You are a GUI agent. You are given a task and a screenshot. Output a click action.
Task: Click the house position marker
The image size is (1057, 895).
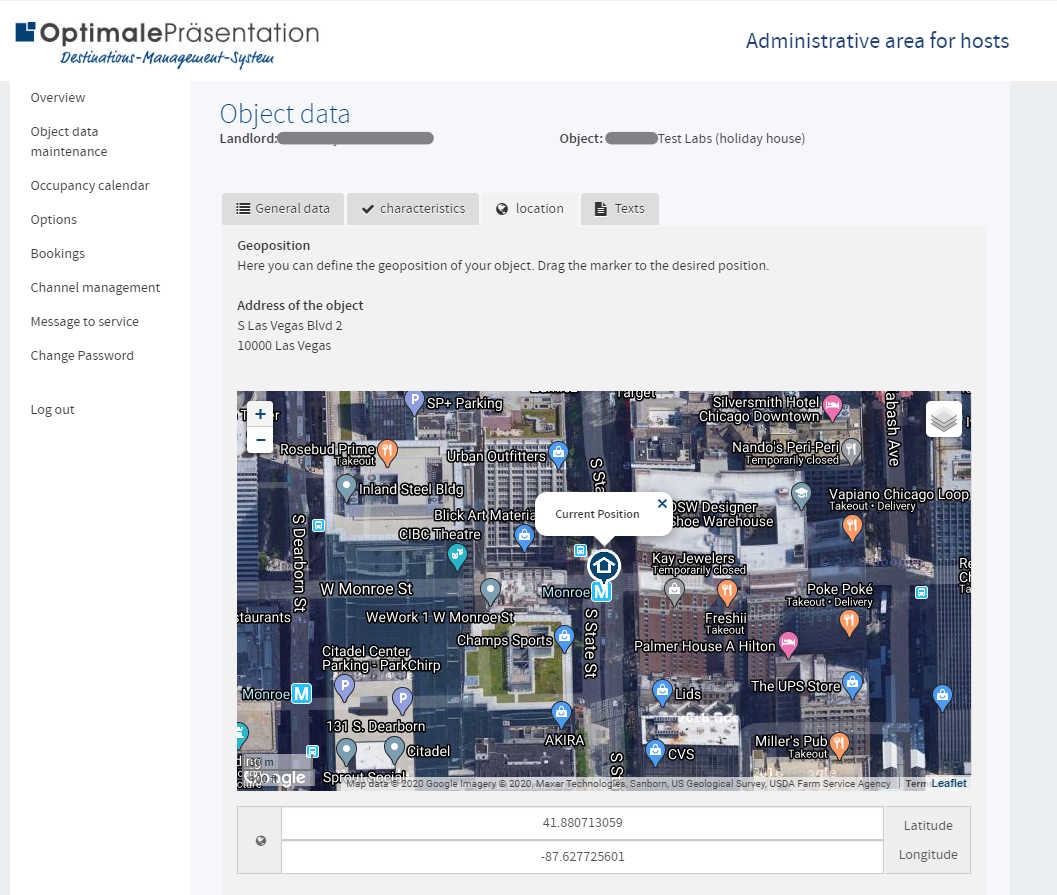(x=603, y=565)
